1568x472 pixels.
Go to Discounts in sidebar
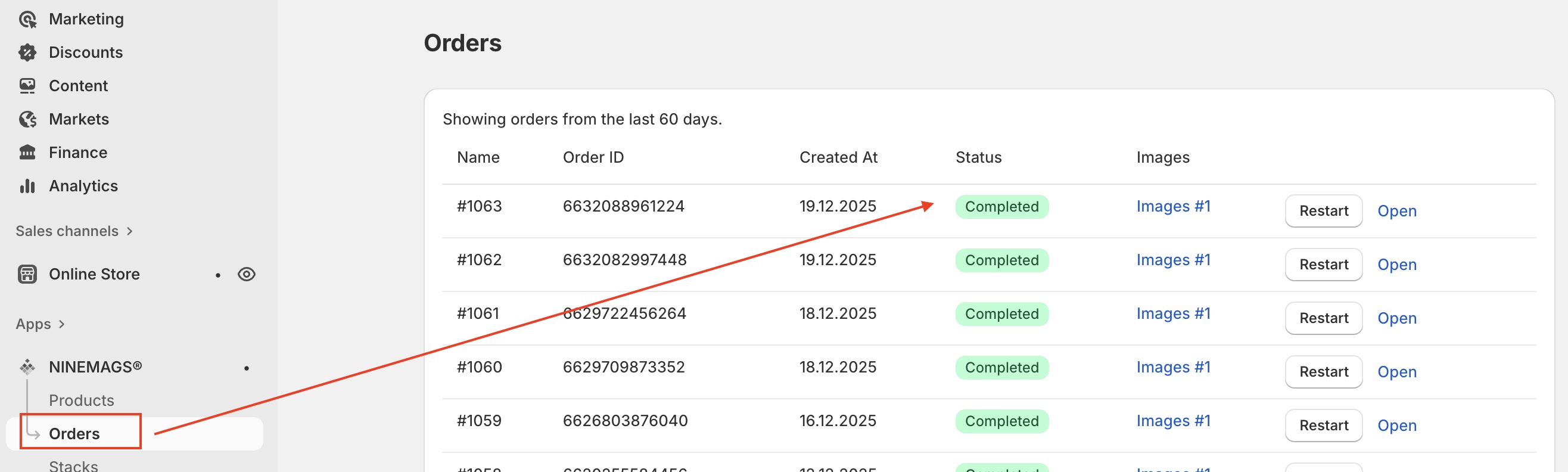click(86, 52)
